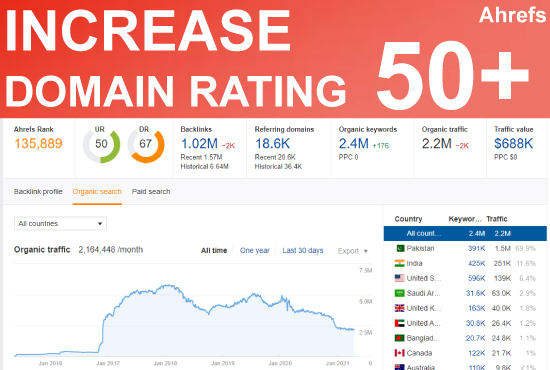Click the Traffic column header

click(497, 219)
